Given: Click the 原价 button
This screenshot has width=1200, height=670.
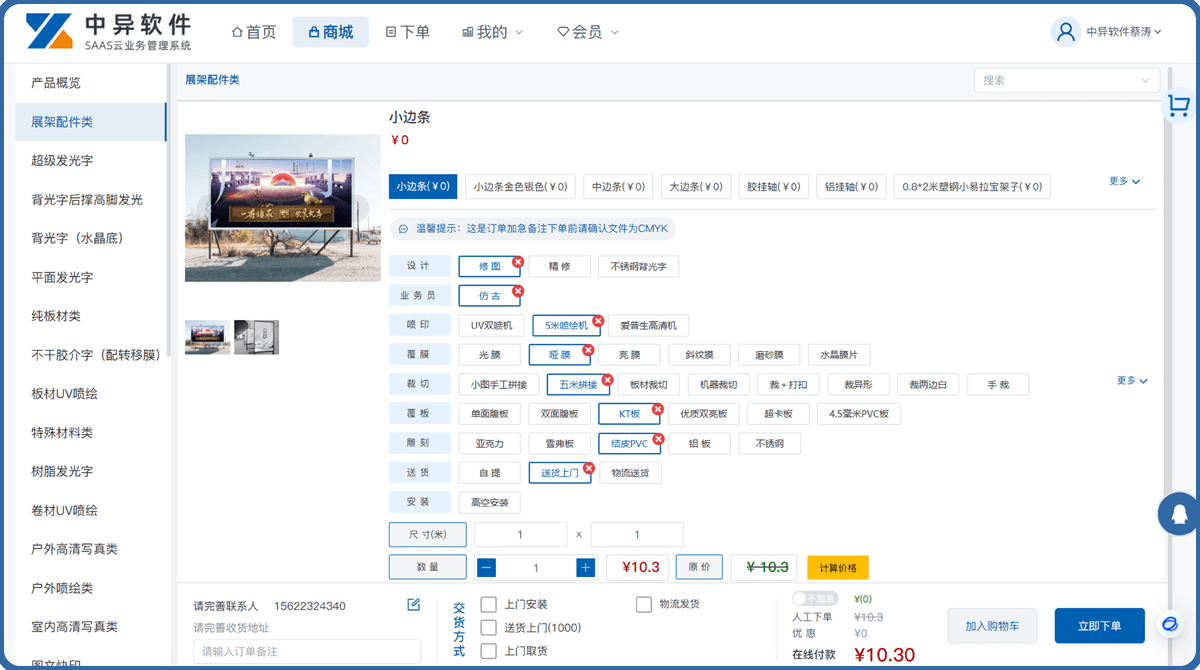Looking at the screenshot, I should [x=699, y=567].
